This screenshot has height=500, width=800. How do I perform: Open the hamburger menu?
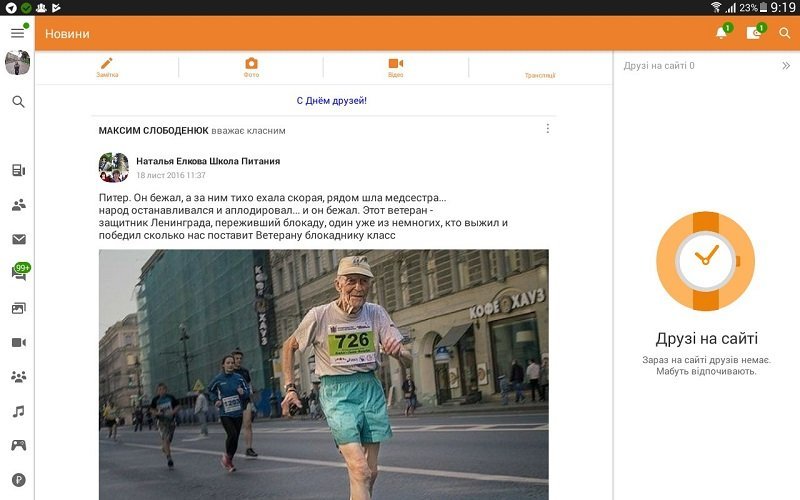17,33
